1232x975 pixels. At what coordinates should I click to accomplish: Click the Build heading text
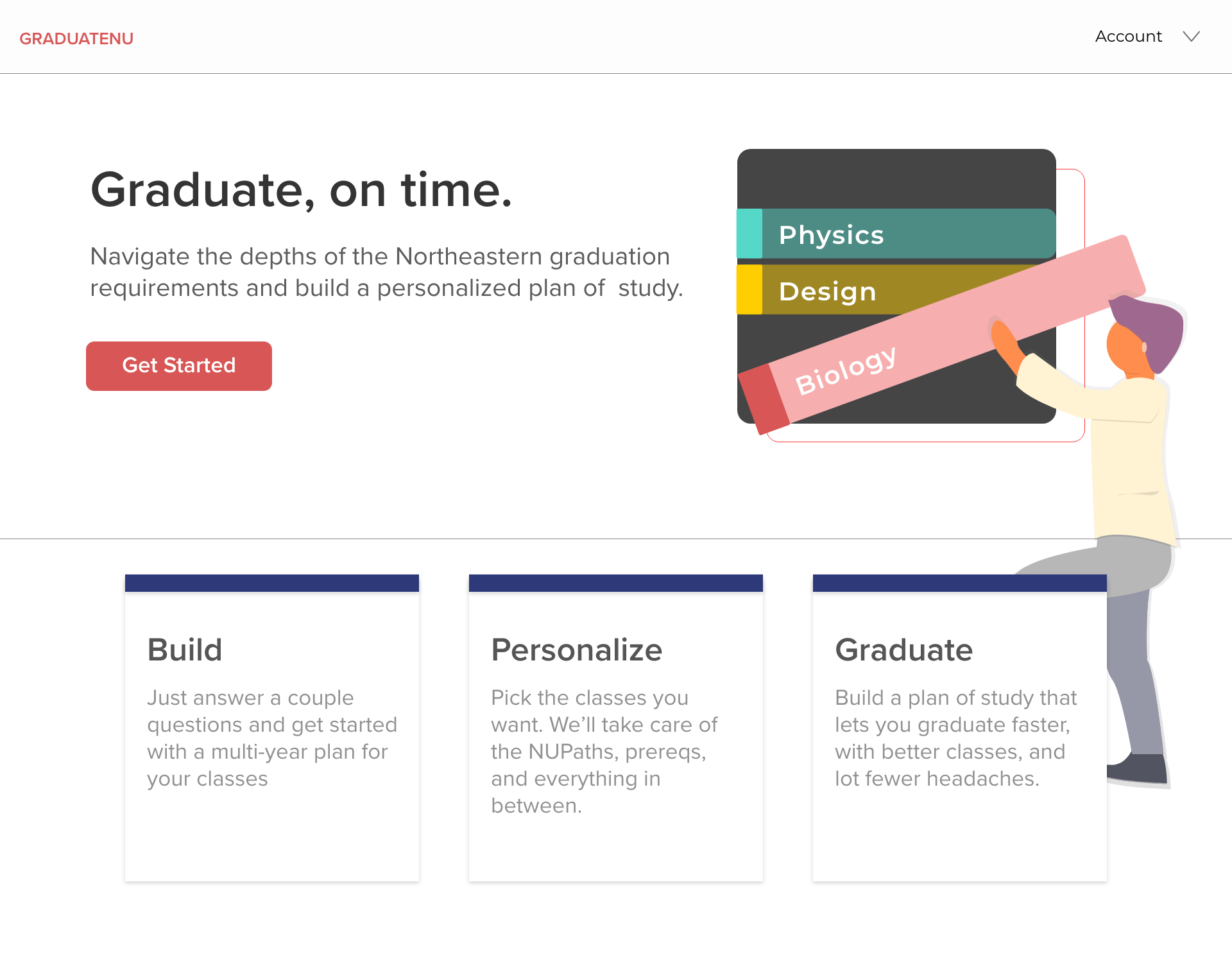click(185, 650)
